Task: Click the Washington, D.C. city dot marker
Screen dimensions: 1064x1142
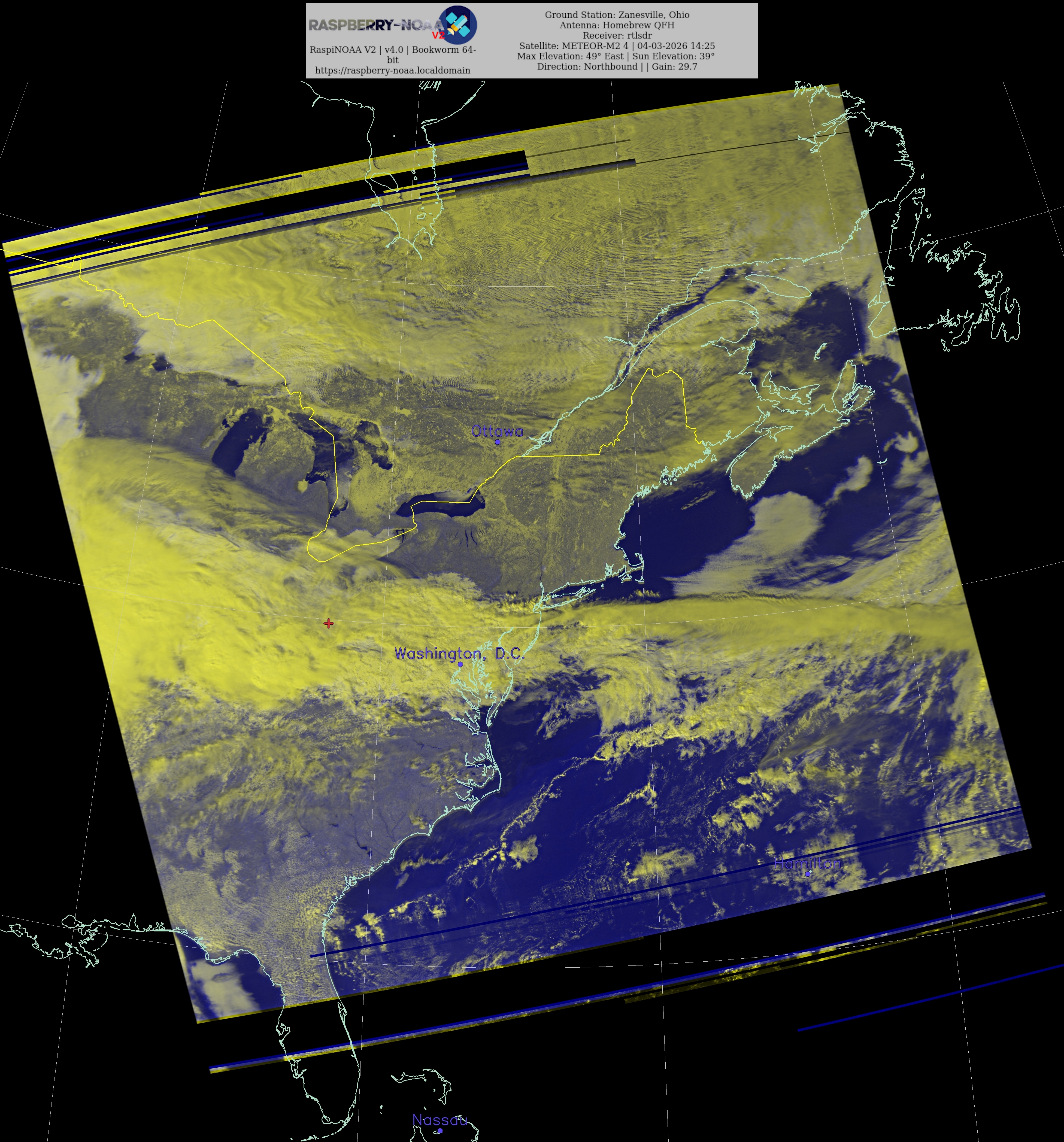Action: tap(460, 664)
